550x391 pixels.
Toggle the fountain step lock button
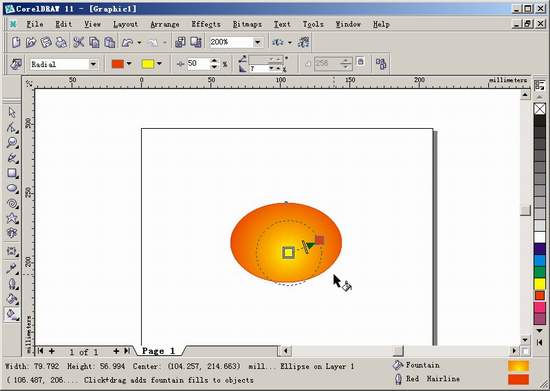pyautogui.click(x=360, y=62)
